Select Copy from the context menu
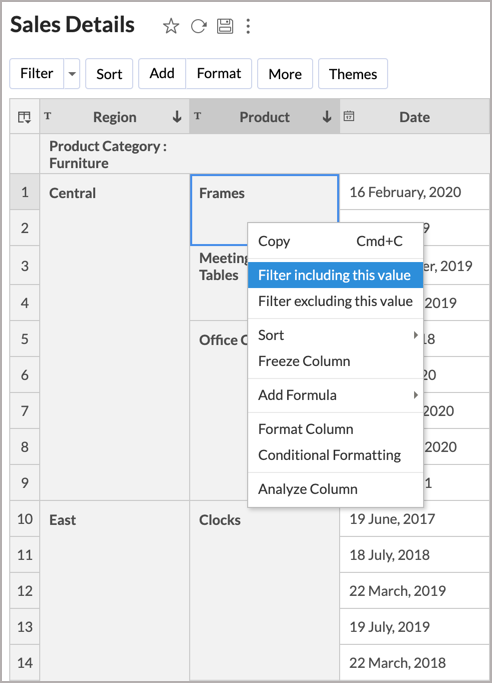The width and height of the screenshot is (492, 683). 335,241
